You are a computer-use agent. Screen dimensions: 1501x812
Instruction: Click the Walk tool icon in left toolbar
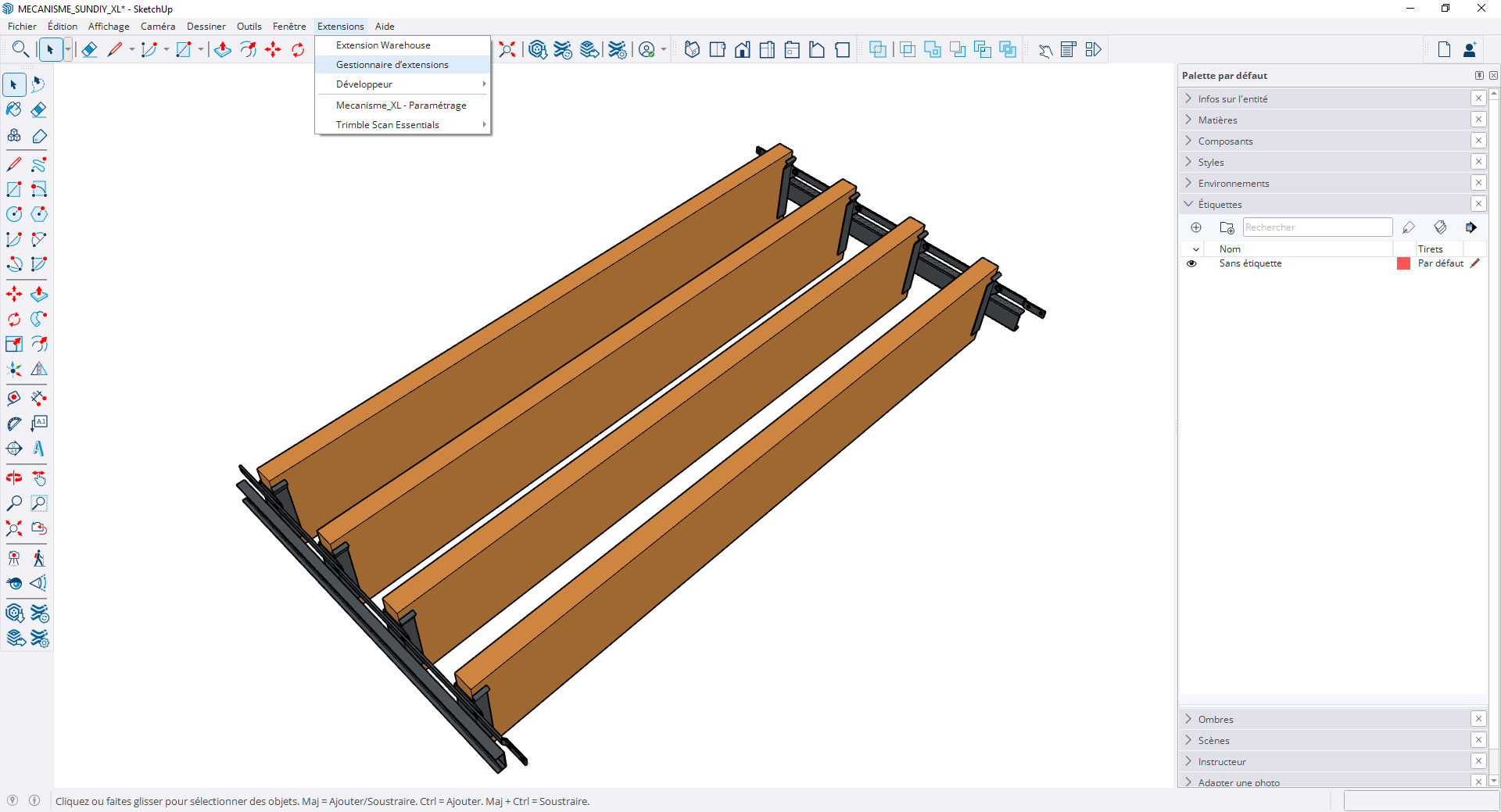pyautogui.click(x=39, y=558)
